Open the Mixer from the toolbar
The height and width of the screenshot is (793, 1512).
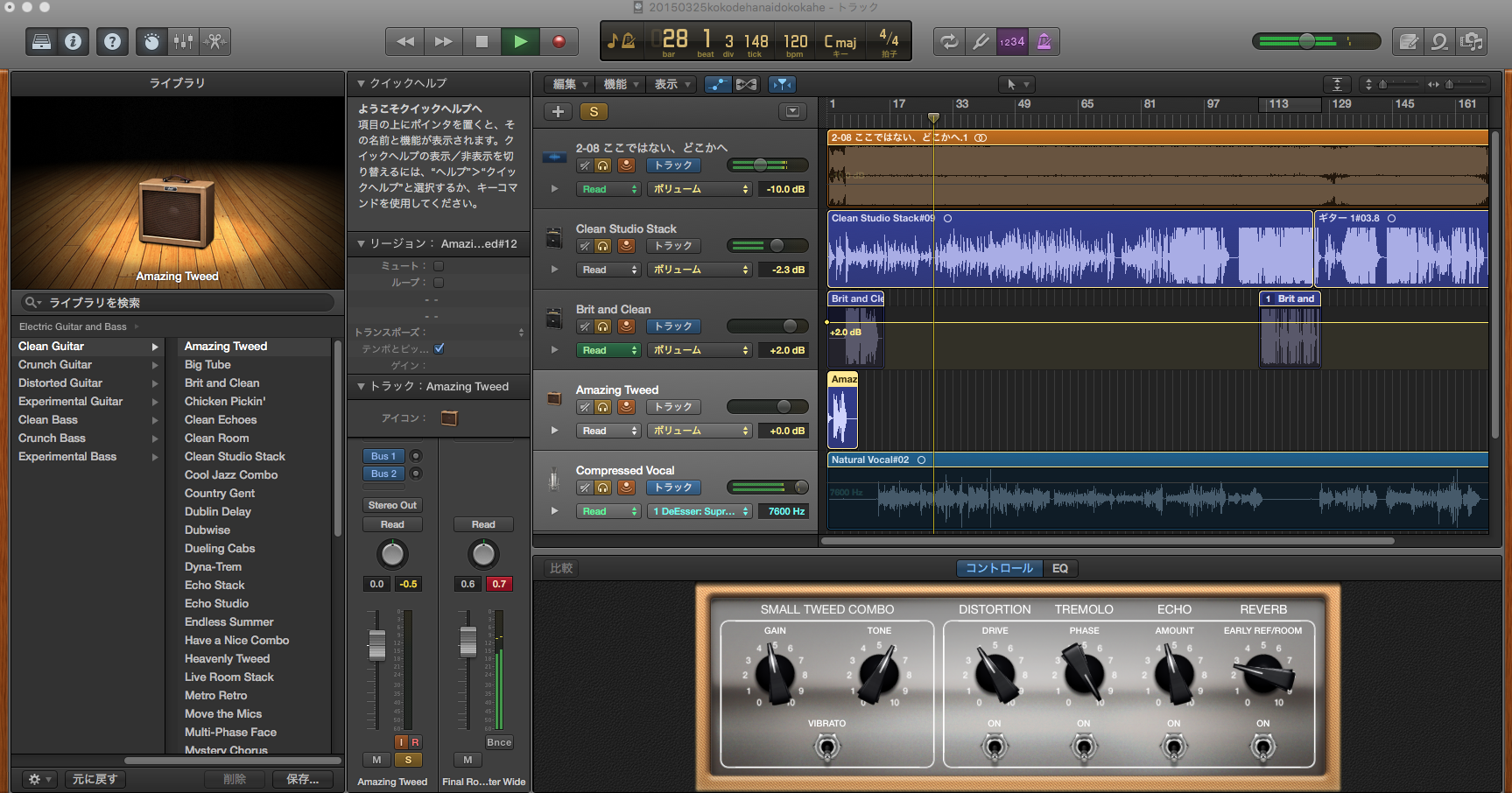tap(183, 41)
